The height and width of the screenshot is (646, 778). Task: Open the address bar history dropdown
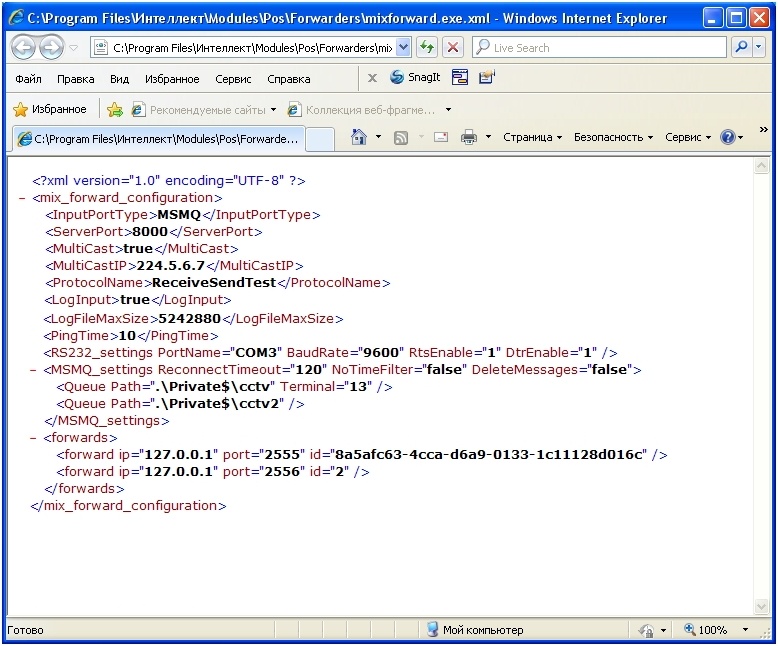click(403, 47)
